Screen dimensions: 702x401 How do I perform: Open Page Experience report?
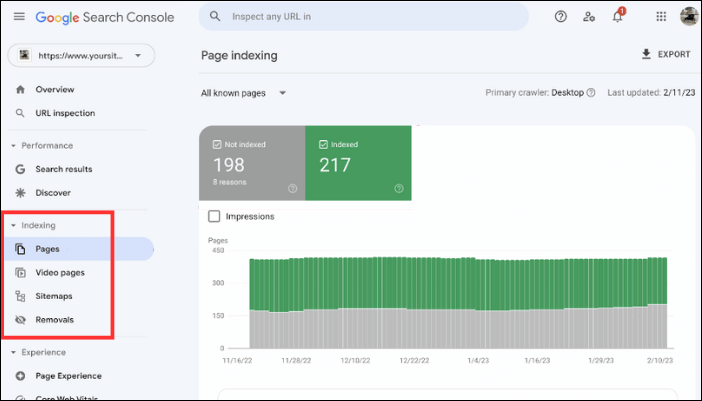click(x=68, y=376)
